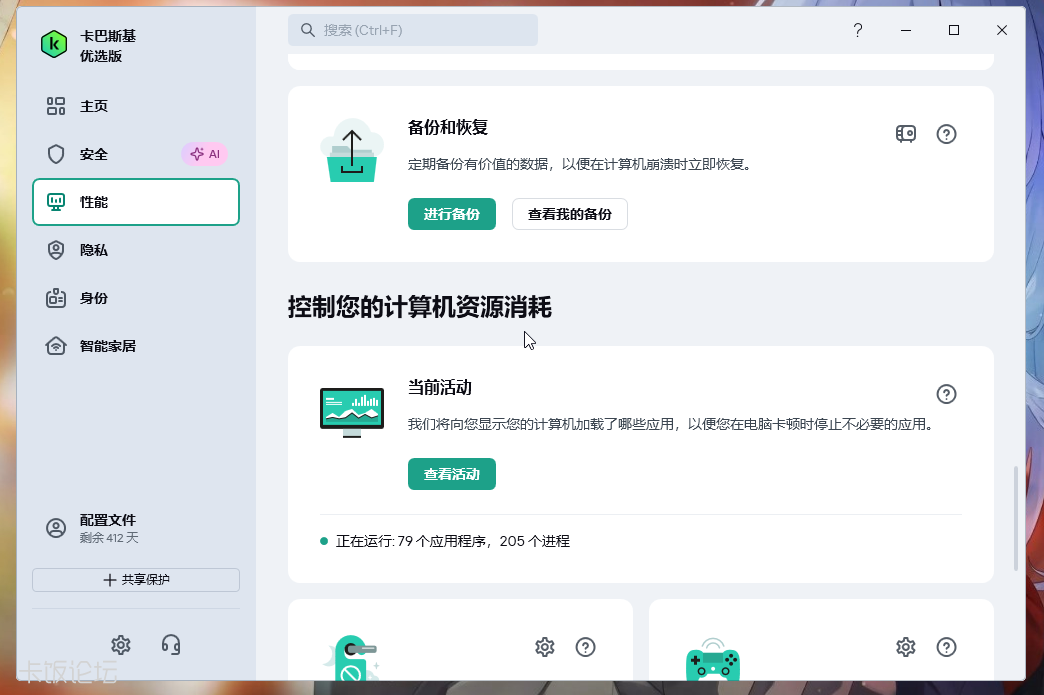The image size is (1044, 695).
Task: Open settings via sidebar gear icon
Action: click(x=121, y=644)
